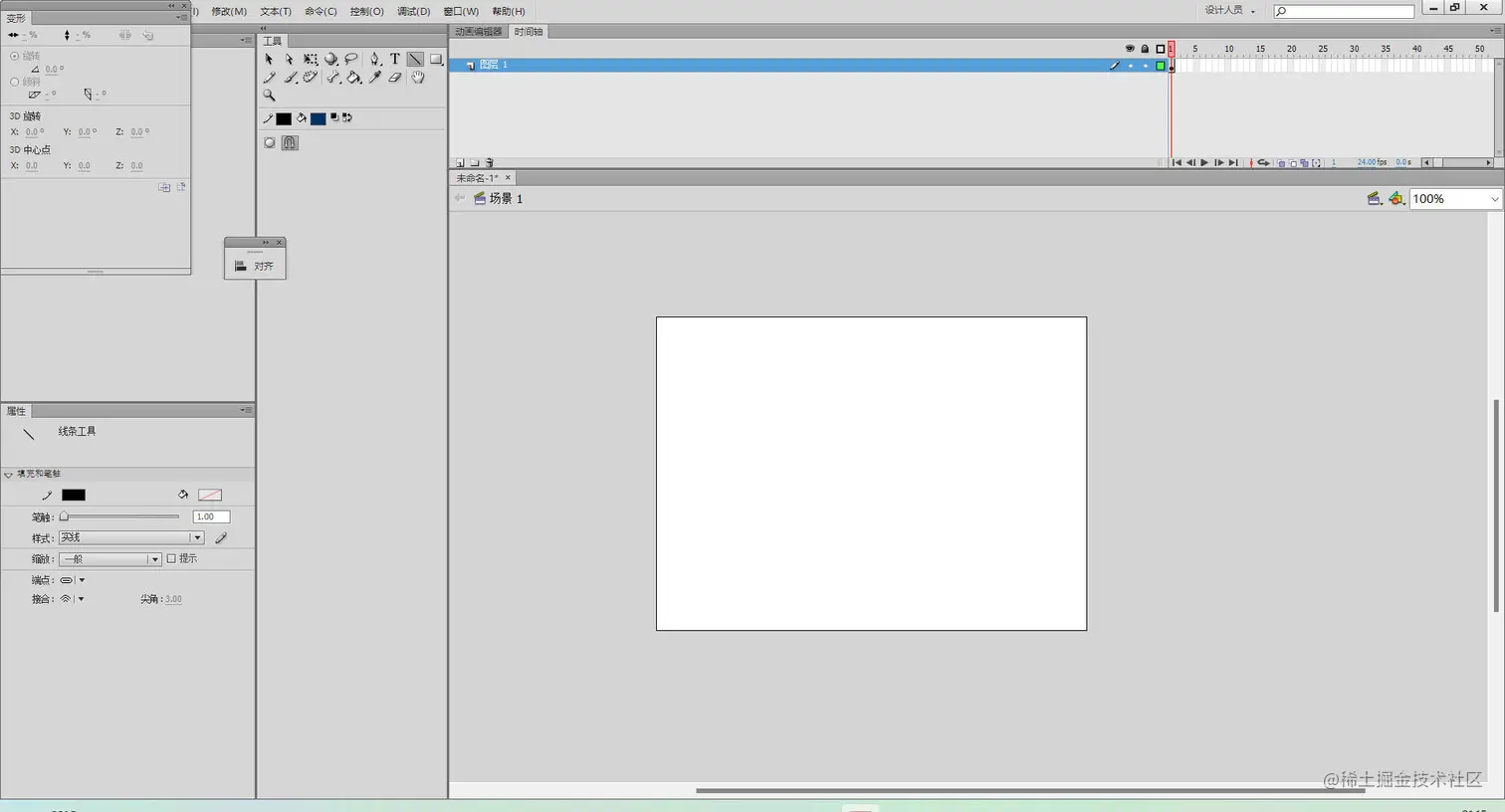Select the Deco tool
The image size is (1505, 812).
coord(311,78)
